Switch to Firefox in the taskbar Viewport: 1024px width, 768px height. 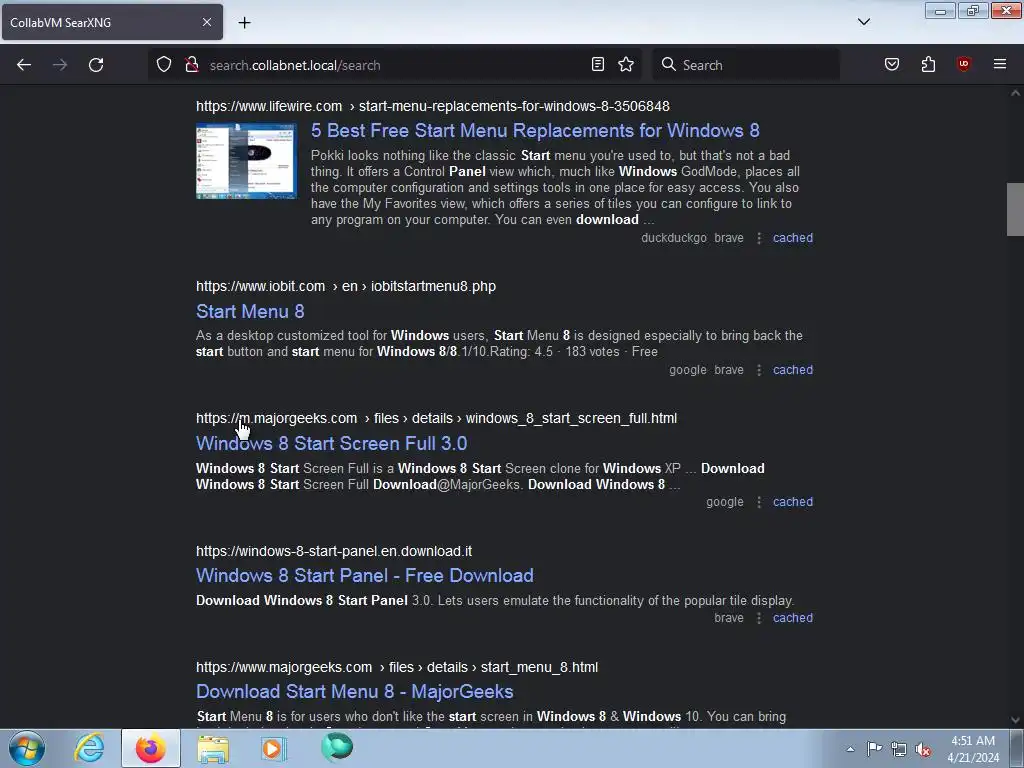[151, 748]
